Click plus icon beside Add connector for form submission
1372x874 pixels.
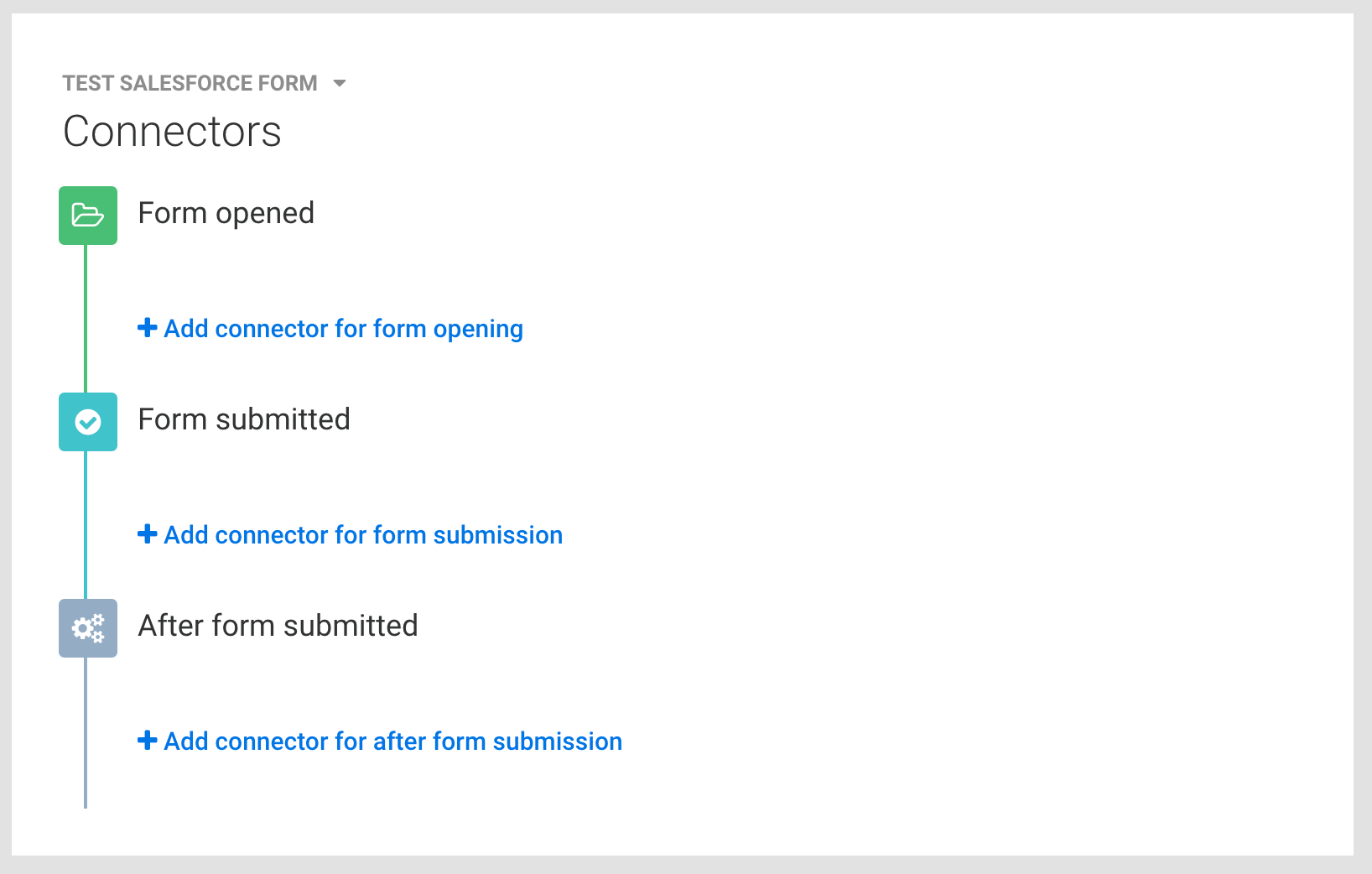click(148, 533)
